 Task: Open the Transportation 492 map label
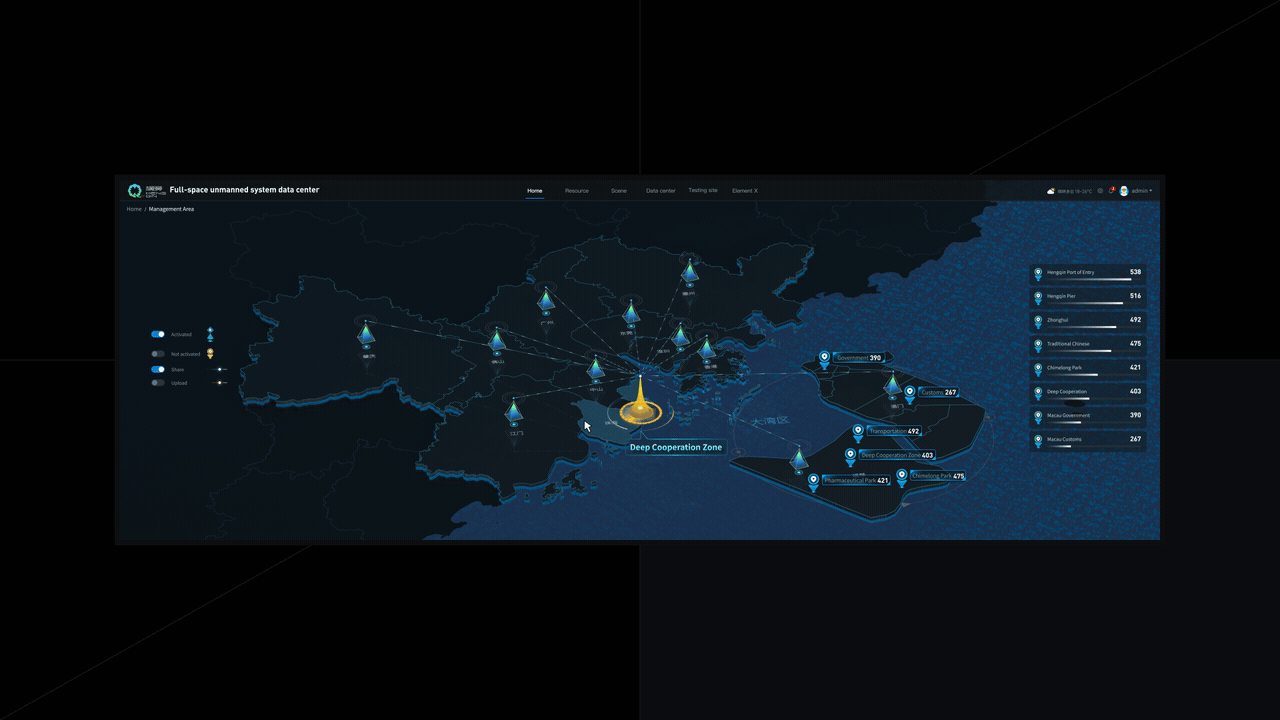[x=894, y=431]
